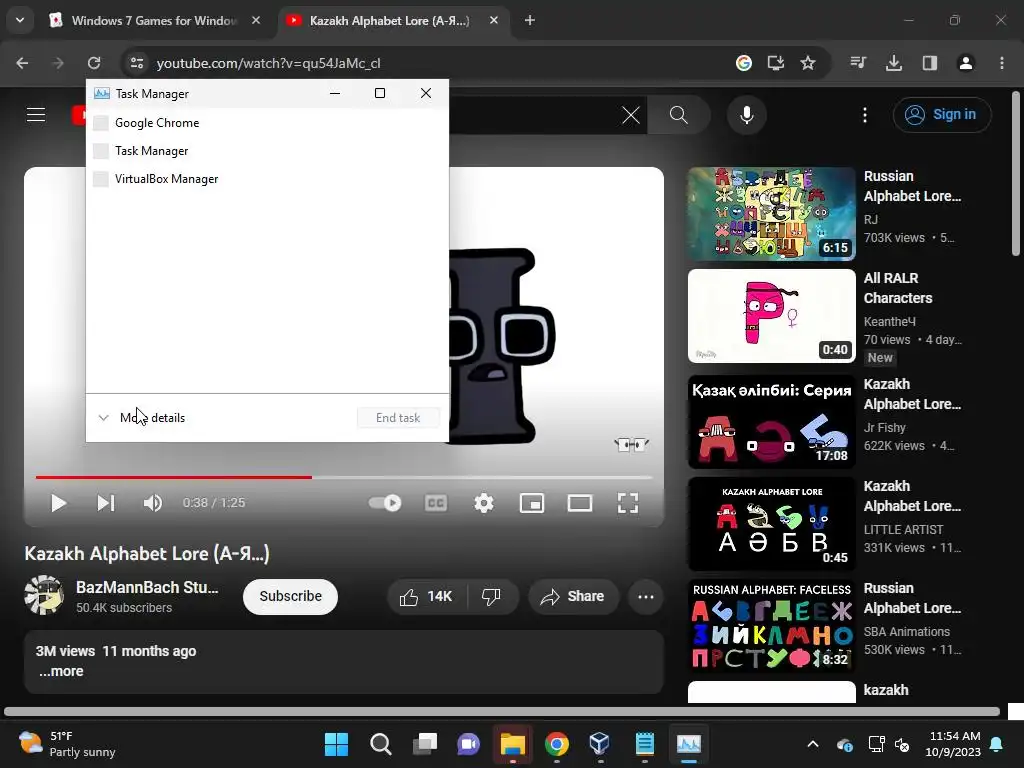Expand description with ...more
1024x768 pixels.
pyautogui.click(x=61, y=671)
